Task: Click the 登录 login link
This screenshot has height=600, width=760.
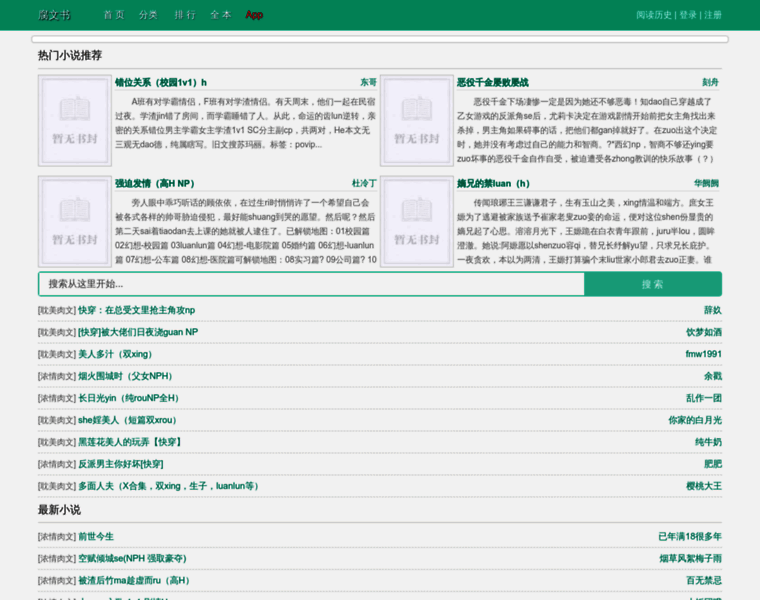Action: pyautogui.click(x=688, y=15)
